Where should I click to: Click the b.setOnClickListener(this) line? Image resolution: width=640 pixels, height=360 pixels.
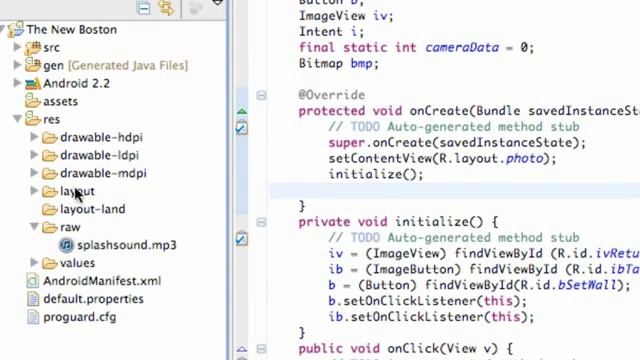click(x=428, y=301)
